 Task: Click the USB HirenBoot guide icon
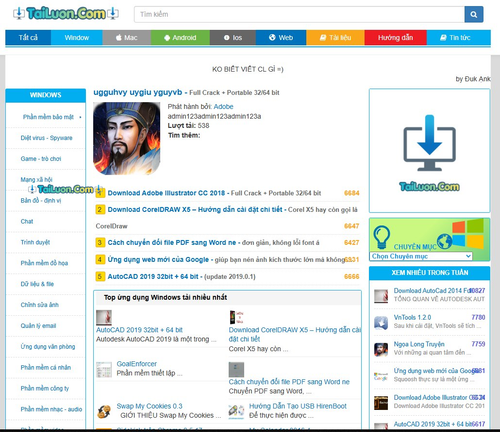[x=236, y=412]
